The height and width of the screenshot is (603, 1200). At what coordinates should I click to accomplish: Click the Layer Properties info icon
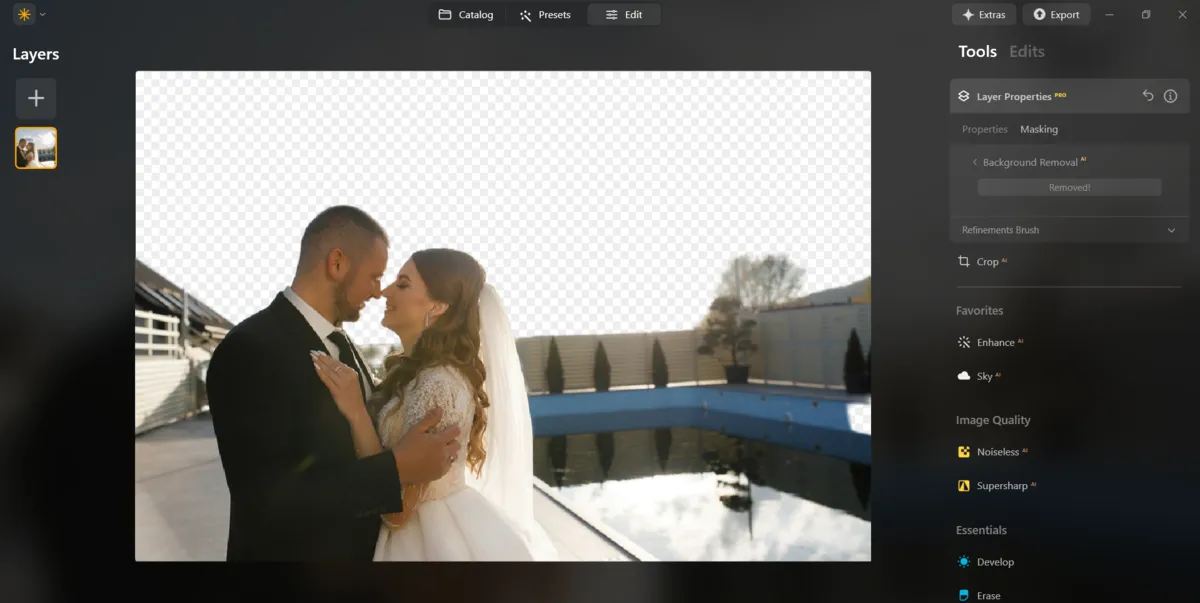[x=1170, y=95]
